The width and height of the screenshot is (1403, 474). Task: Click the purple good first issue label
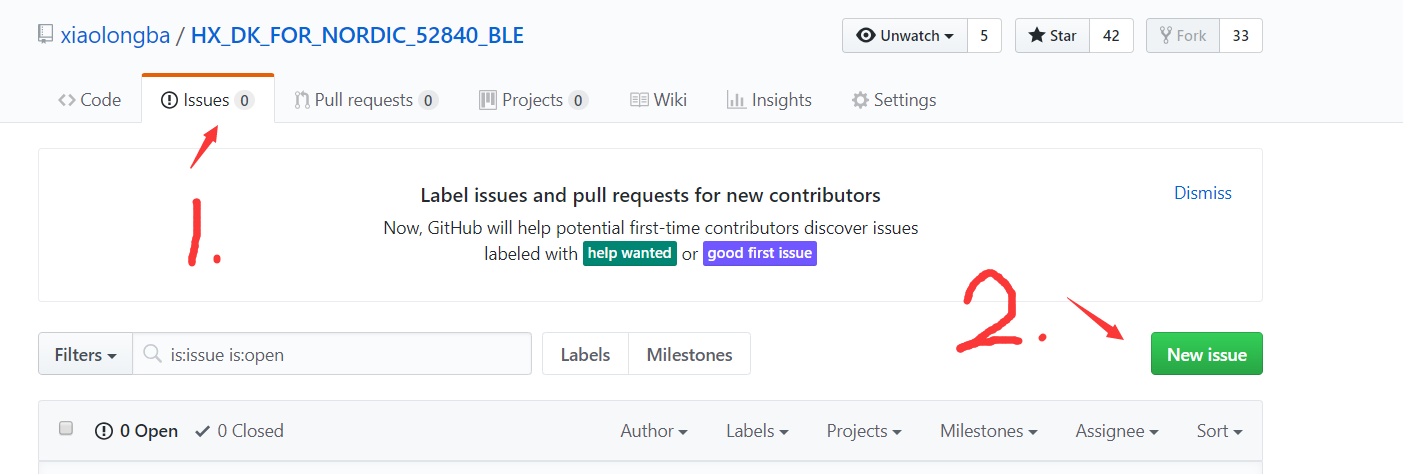[760, 254]
